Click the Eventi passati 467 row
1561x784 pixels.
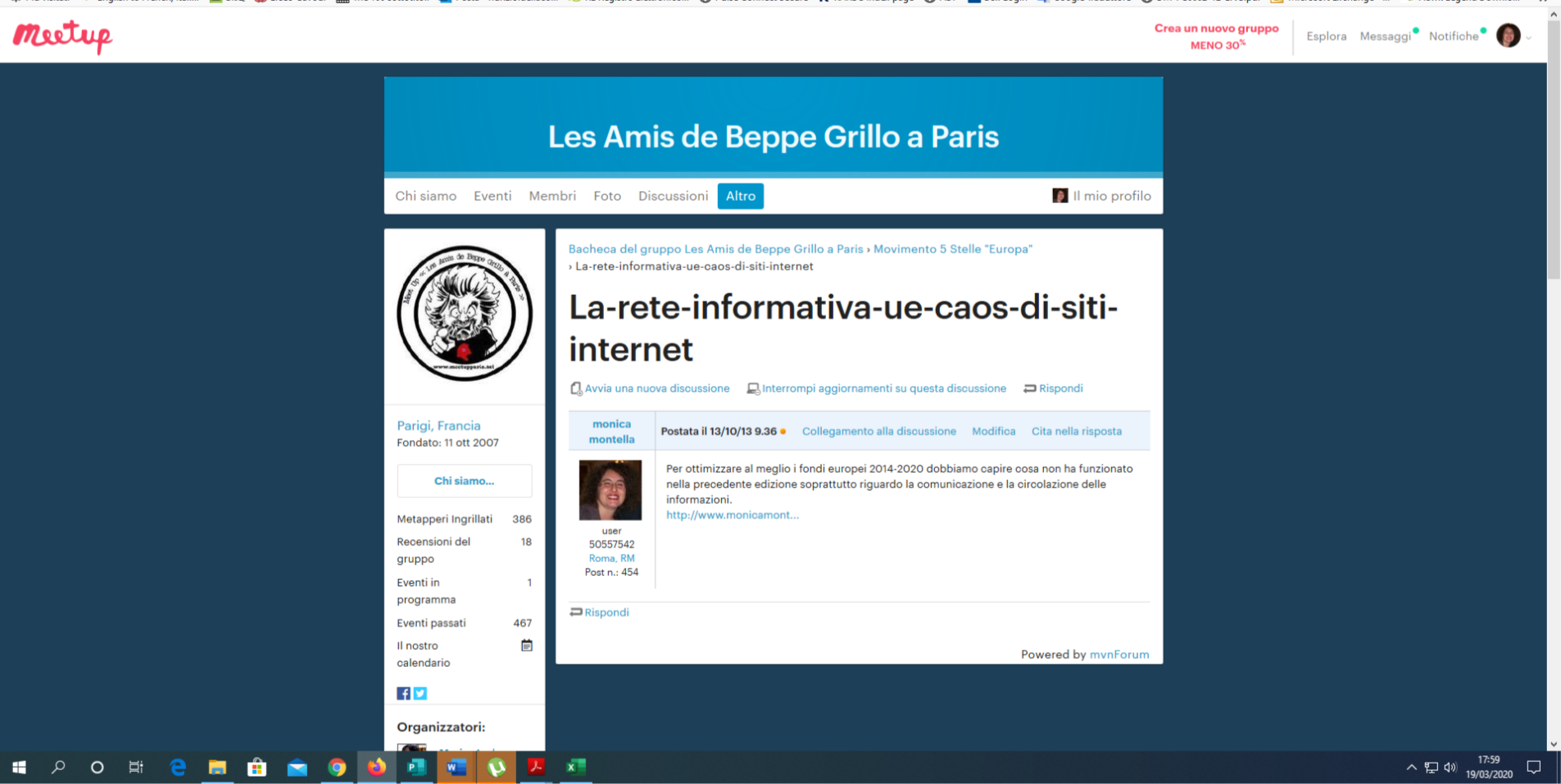click(x=465, y=623)
